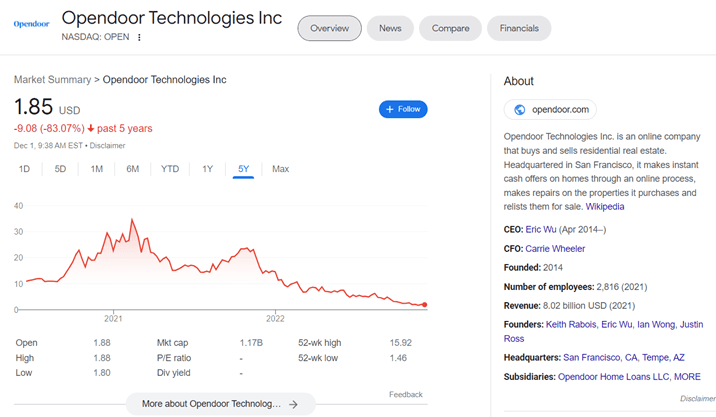Switch to the News tab

click(x=390, y=28)
